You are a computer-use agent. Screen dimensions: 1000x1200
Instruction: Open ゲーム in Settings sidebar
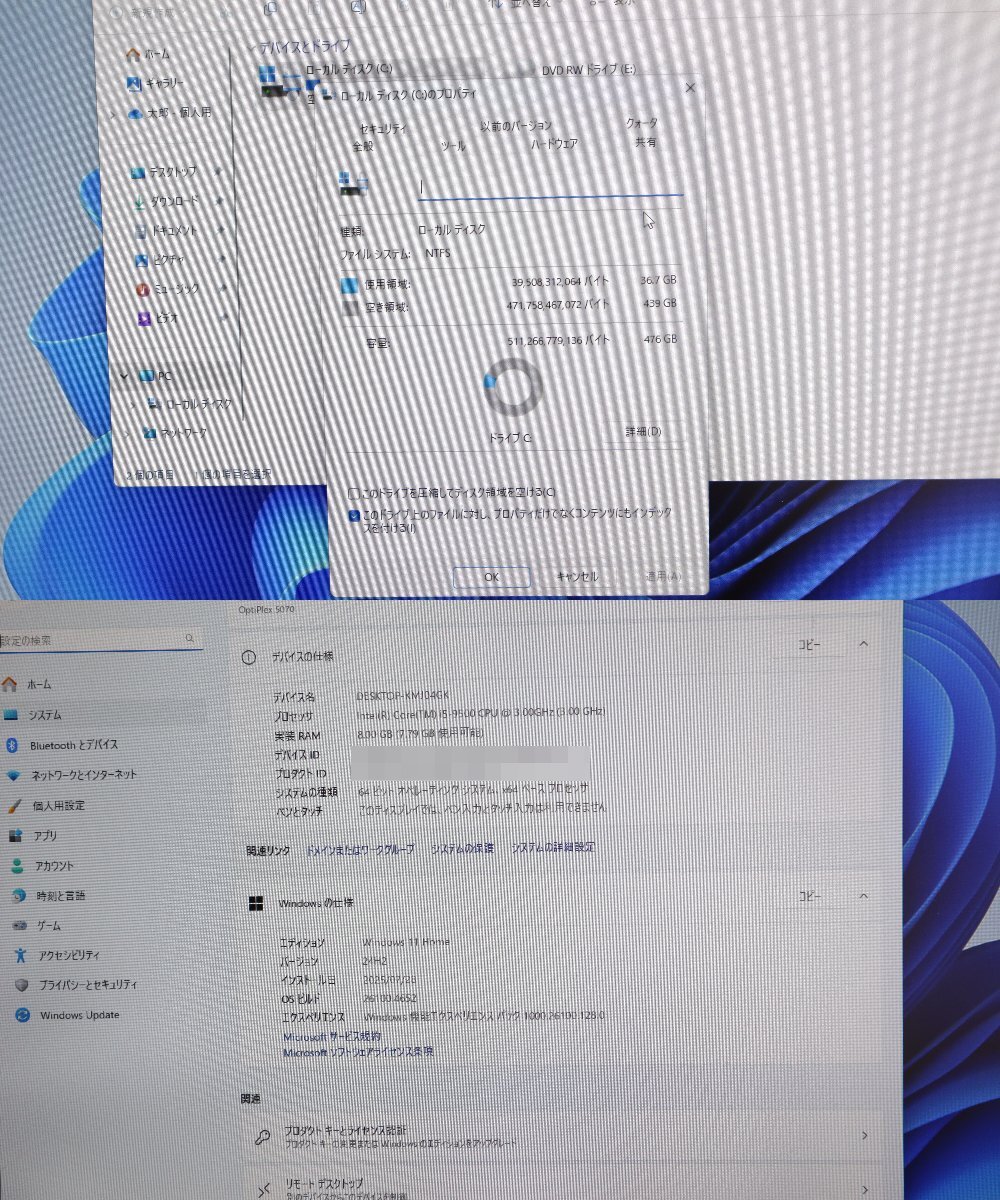38,925
